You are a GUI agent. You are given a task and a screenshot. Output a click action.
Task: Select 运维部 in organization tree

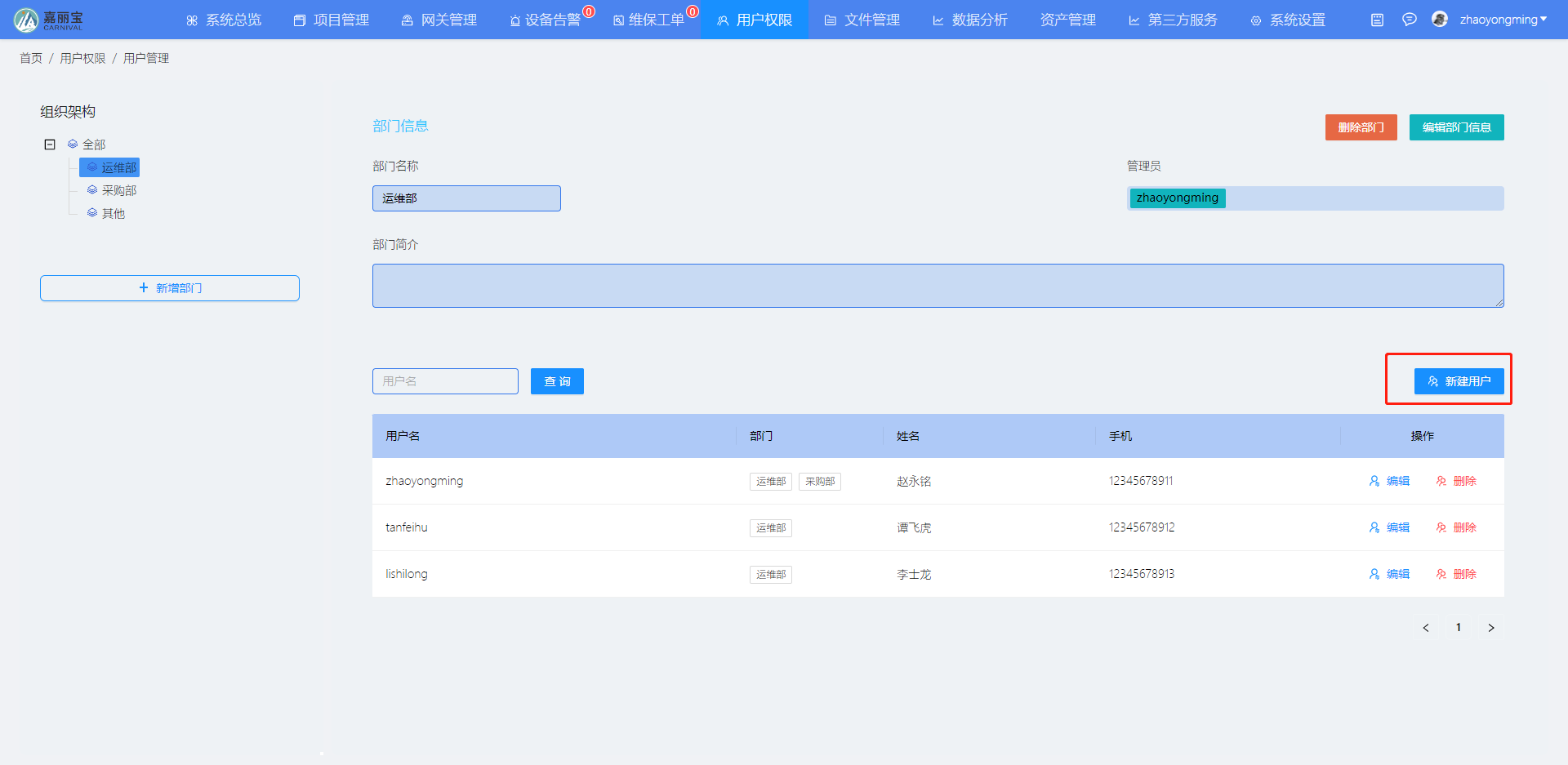tap(109, 167)
